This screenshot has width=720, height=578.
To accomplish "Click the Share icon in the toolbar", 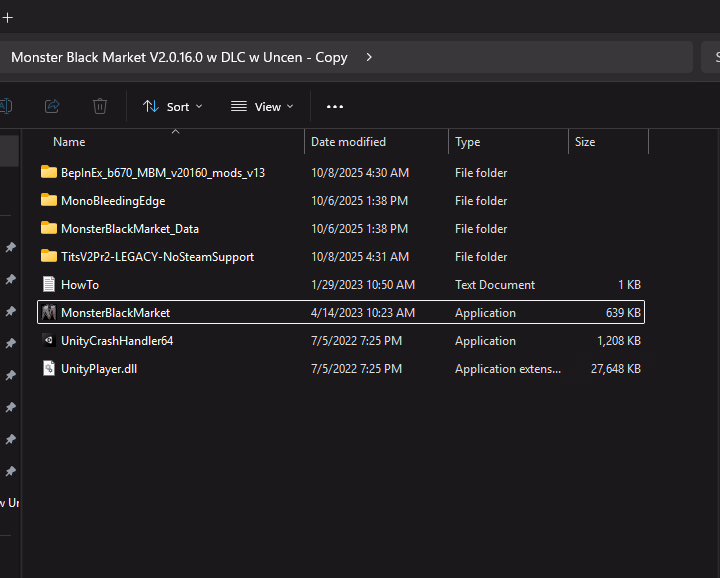I will pos(53,106).
